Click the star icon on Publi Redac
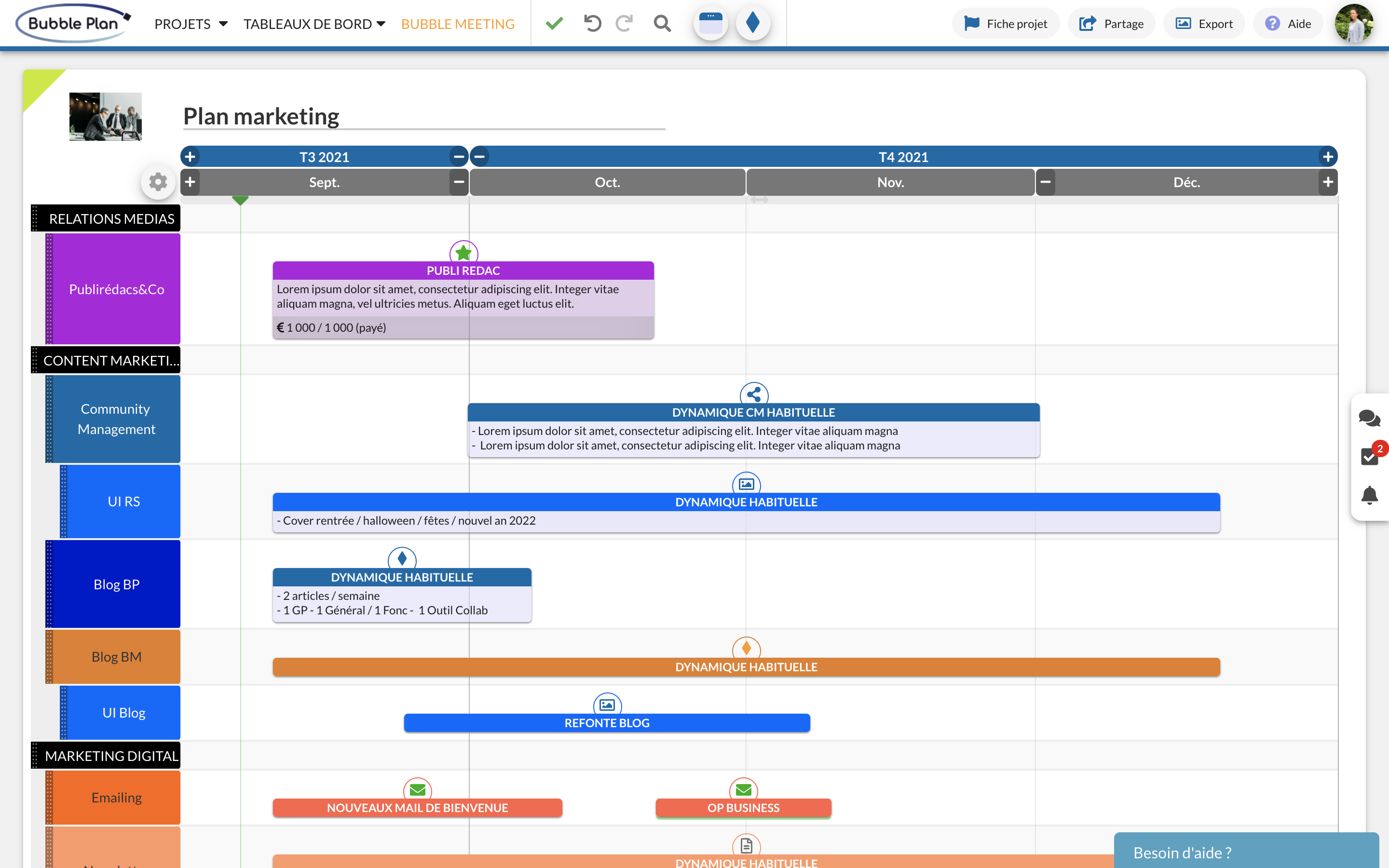The width and height of the screenshot is (1389, 868). pos(464,252)
